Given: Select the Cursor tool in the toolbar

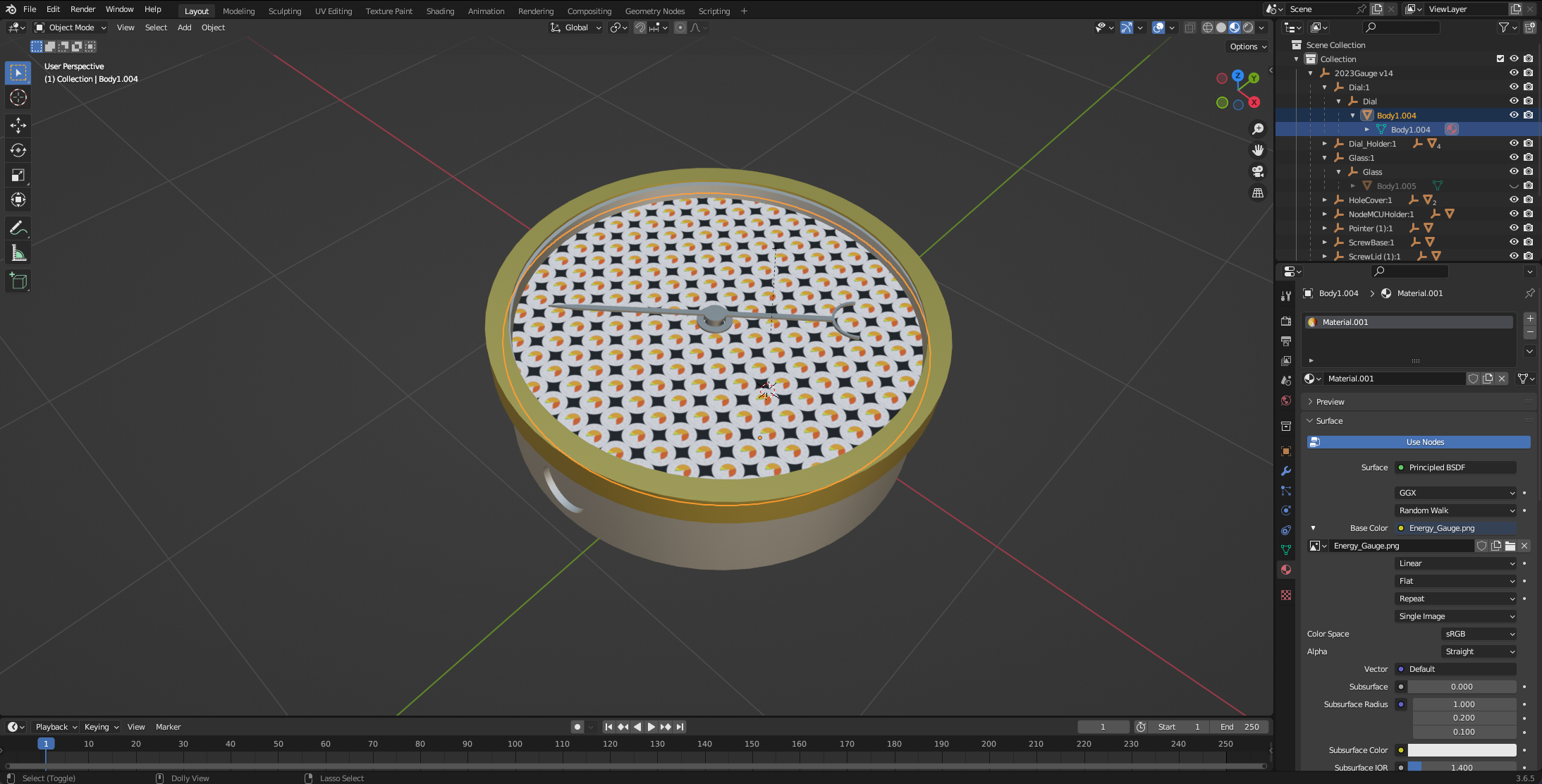Looking at the screenshot, I should click(18, 97).
